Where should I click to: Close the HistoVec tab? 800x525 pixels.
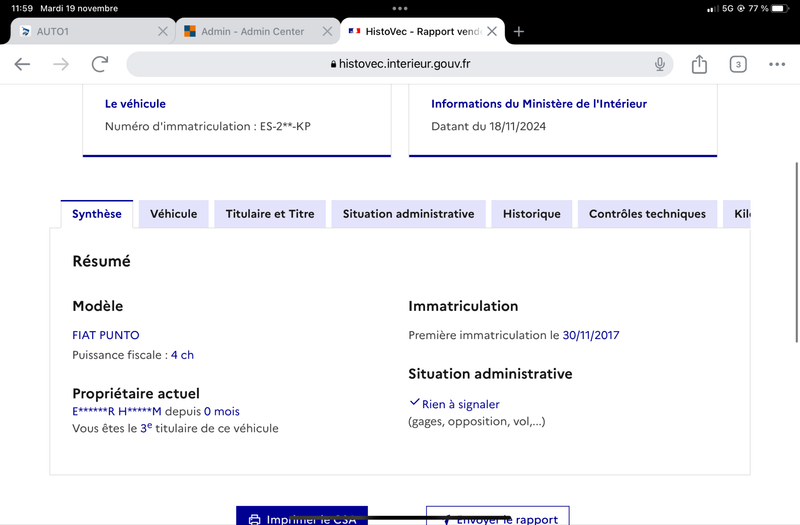(x=492, y=32)
